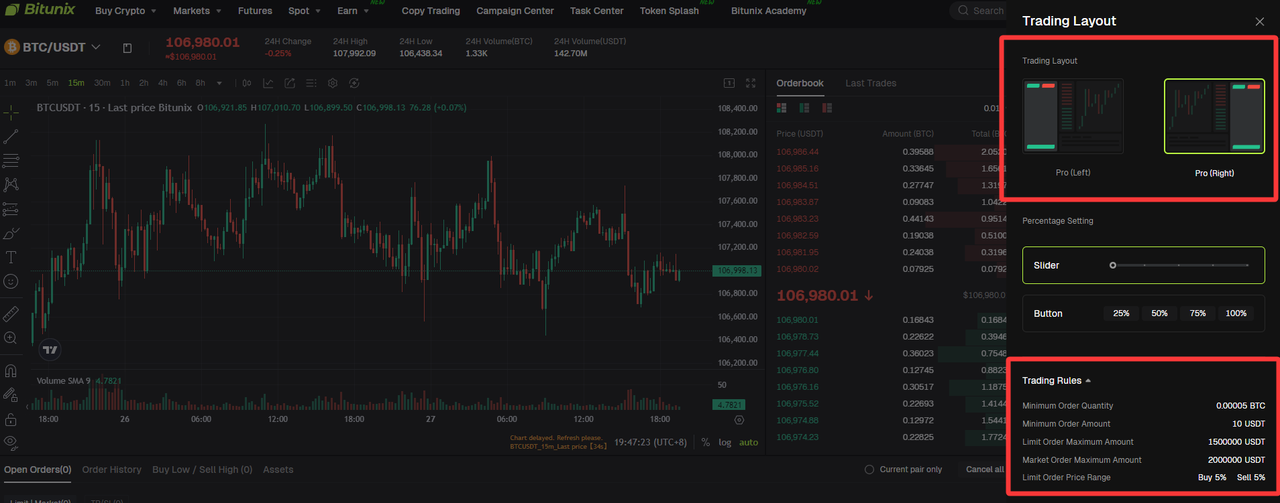This screenshot has width=1280, height=503.
Task: Open more time intervals dropdown arrow
Action: click(219, 83)
